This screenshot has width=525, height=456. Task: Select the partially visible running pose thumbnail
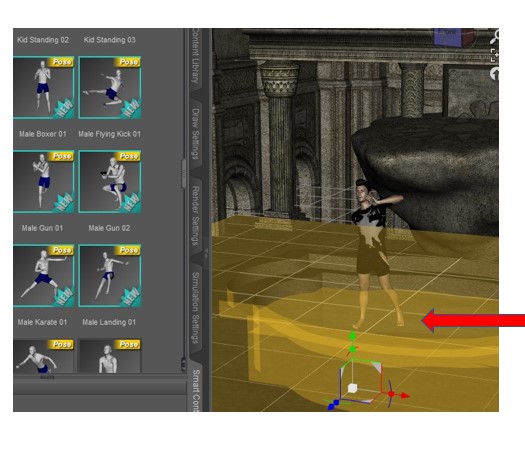point(44,356)
